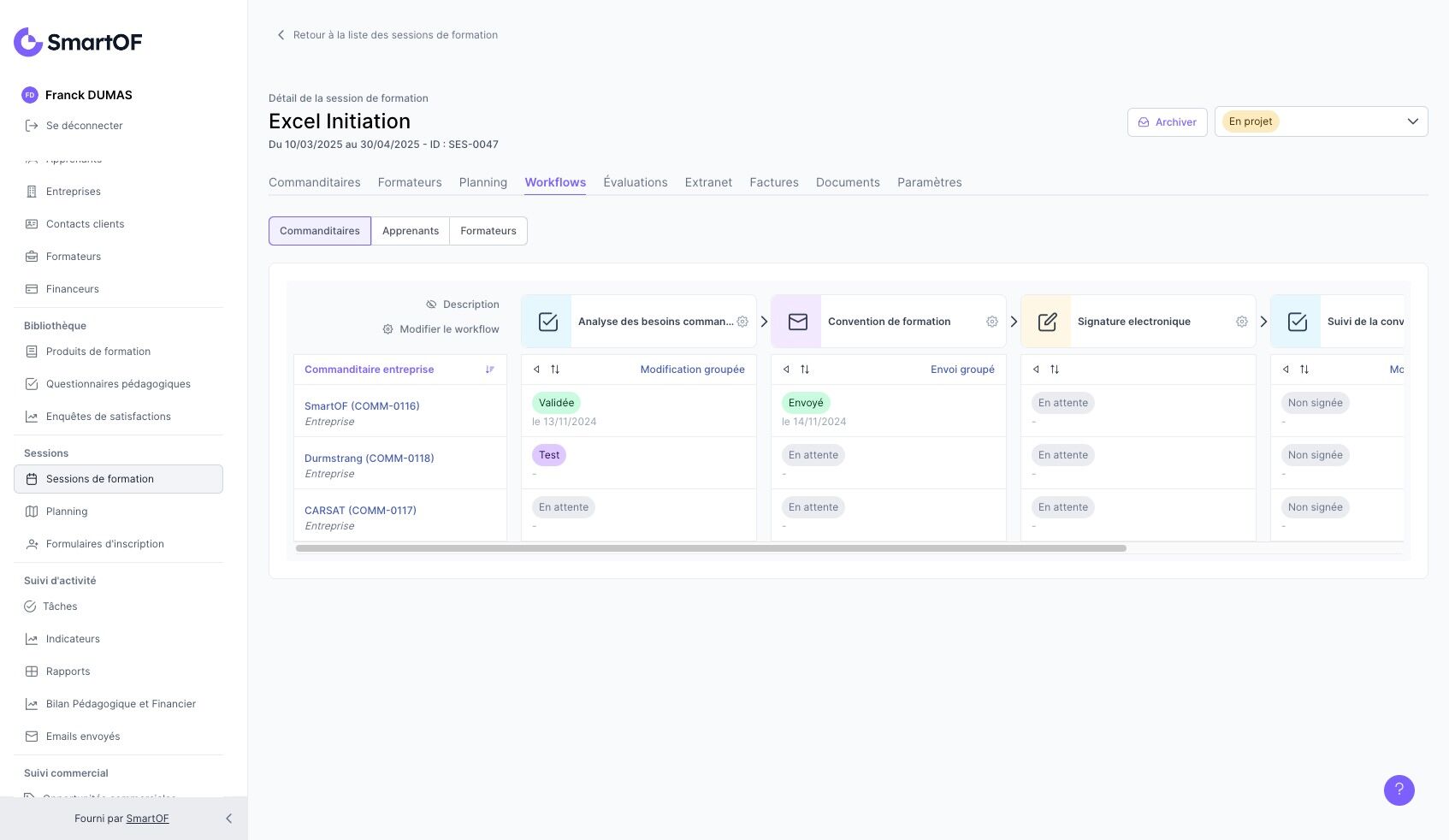
Task: Click the Se déconnecter logout icon
Action: (32, 126)
